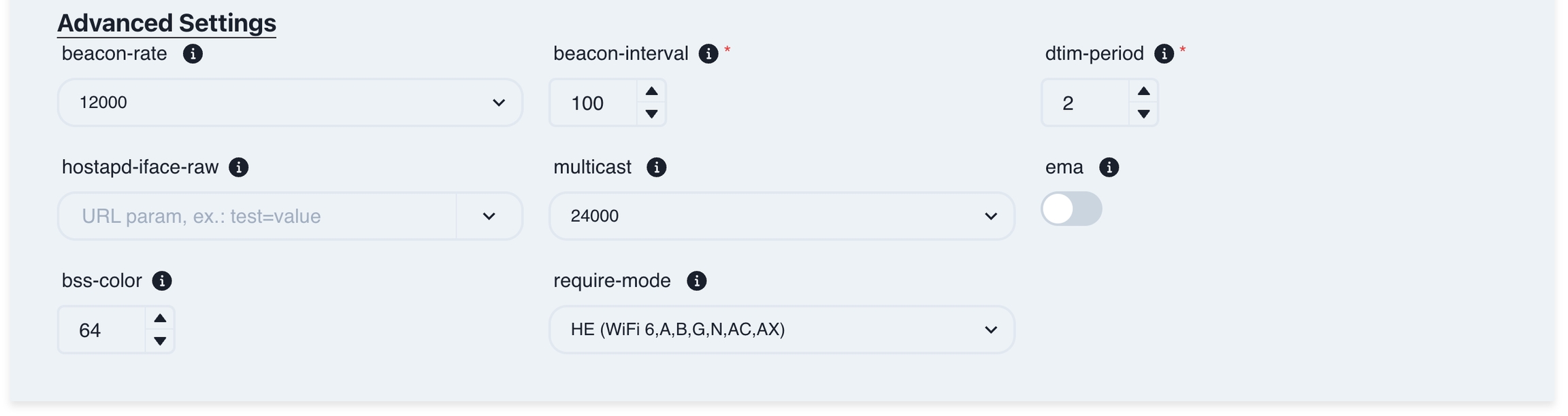
Task: Expand the hostapd-iface-raw dropdown arrow
Action: tap(489, 216)
